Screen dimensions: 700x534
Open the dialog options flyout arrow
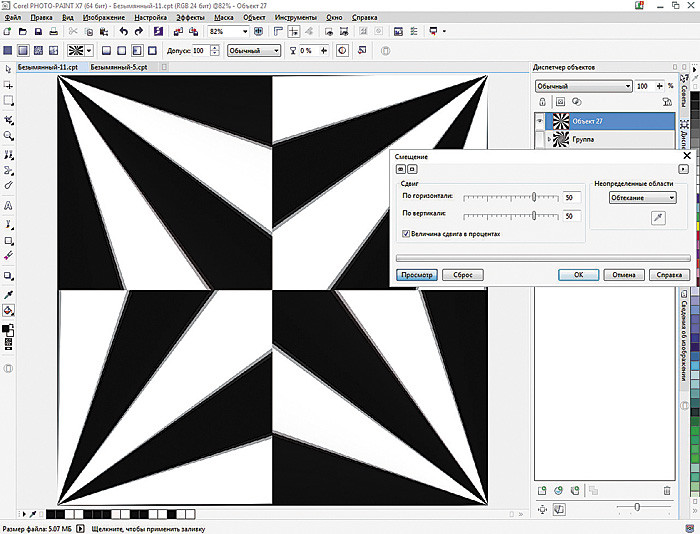click(683, 169)
